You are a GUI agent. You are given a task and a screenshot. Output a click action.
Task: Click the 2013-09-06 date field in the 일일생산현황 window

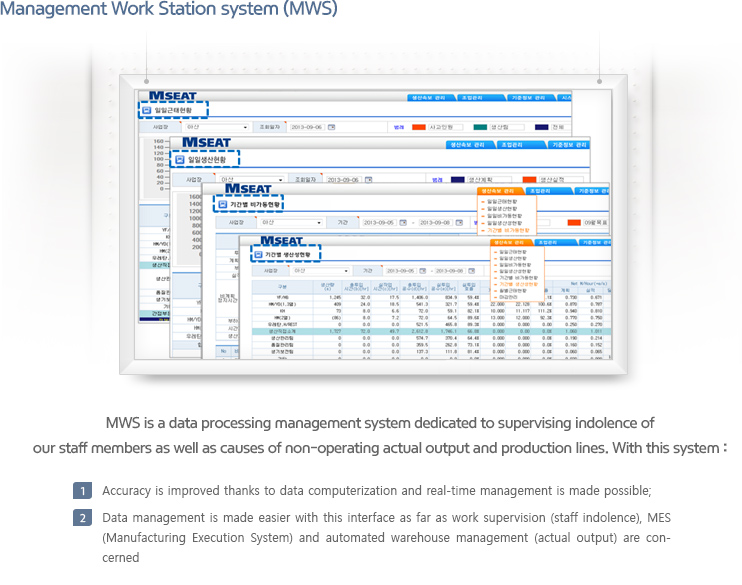click(344, 180)
